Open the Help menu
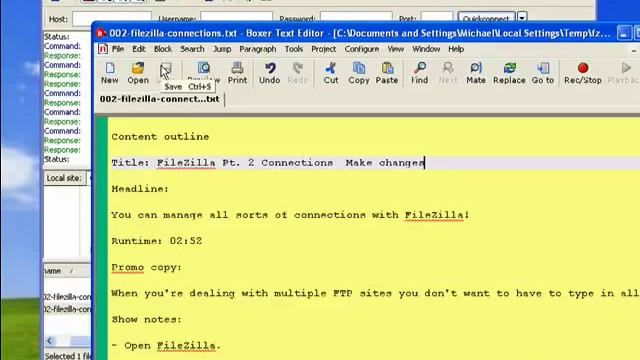 pyautogui.click(x=456, y=49)
